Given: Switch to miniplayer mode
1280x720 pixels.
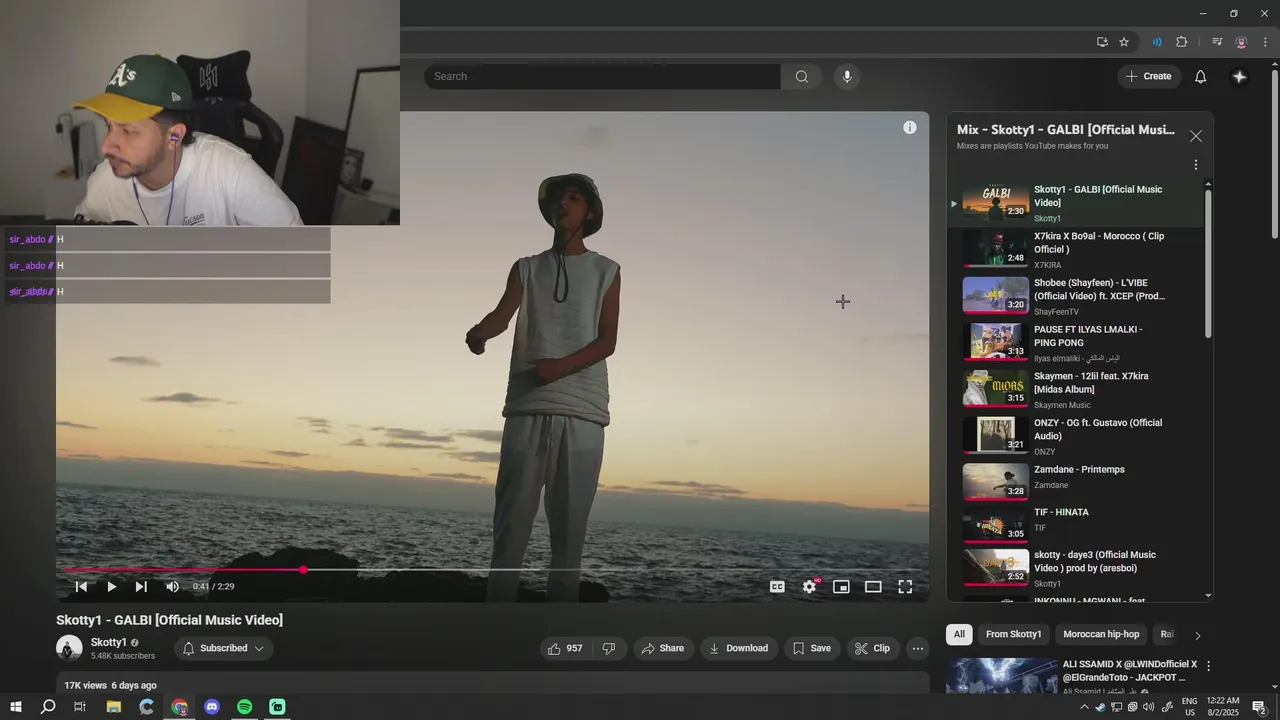Looking at the screenshot, I should coord(841,587).
